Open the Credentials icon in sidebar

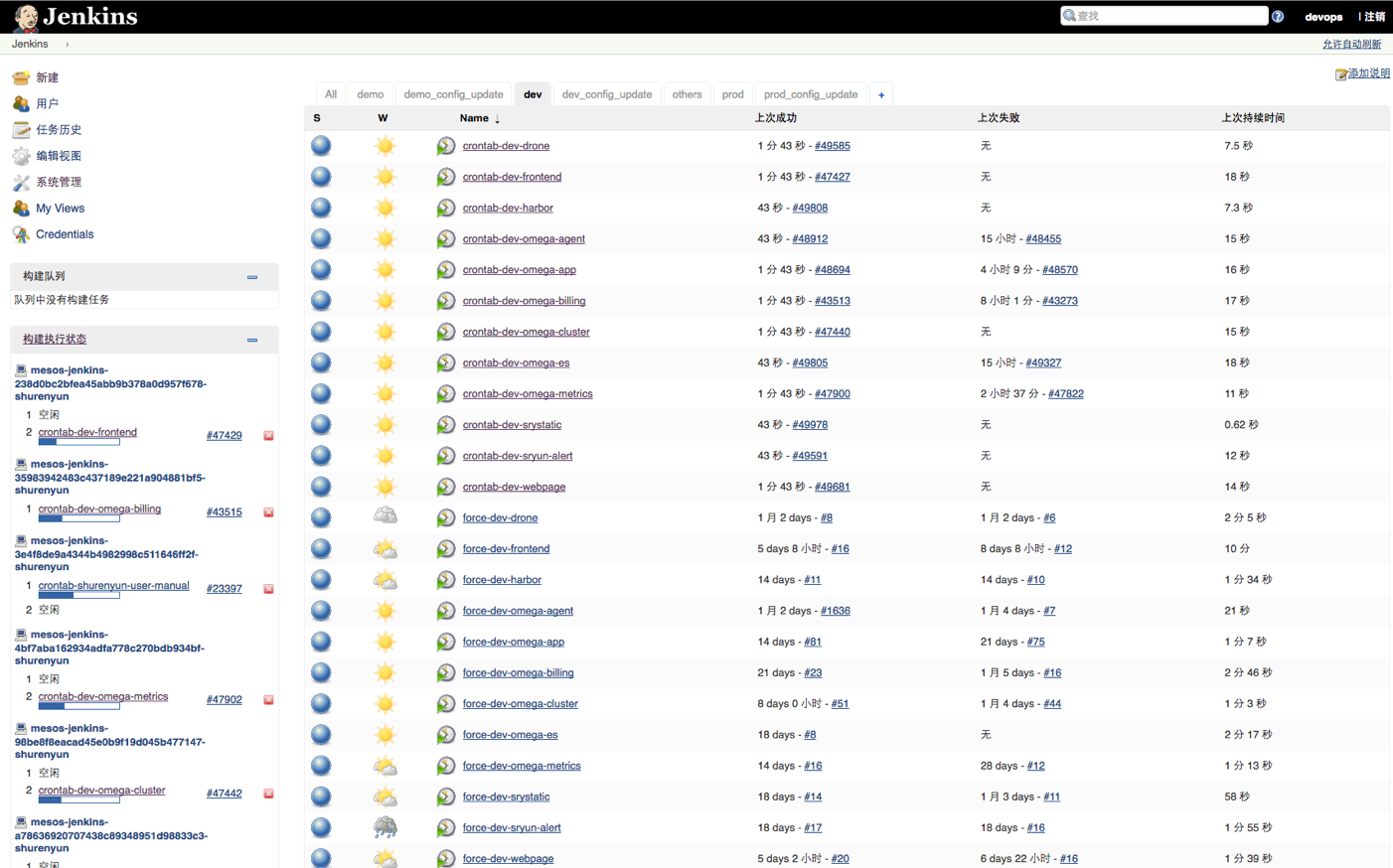click(x=21, y=234)
